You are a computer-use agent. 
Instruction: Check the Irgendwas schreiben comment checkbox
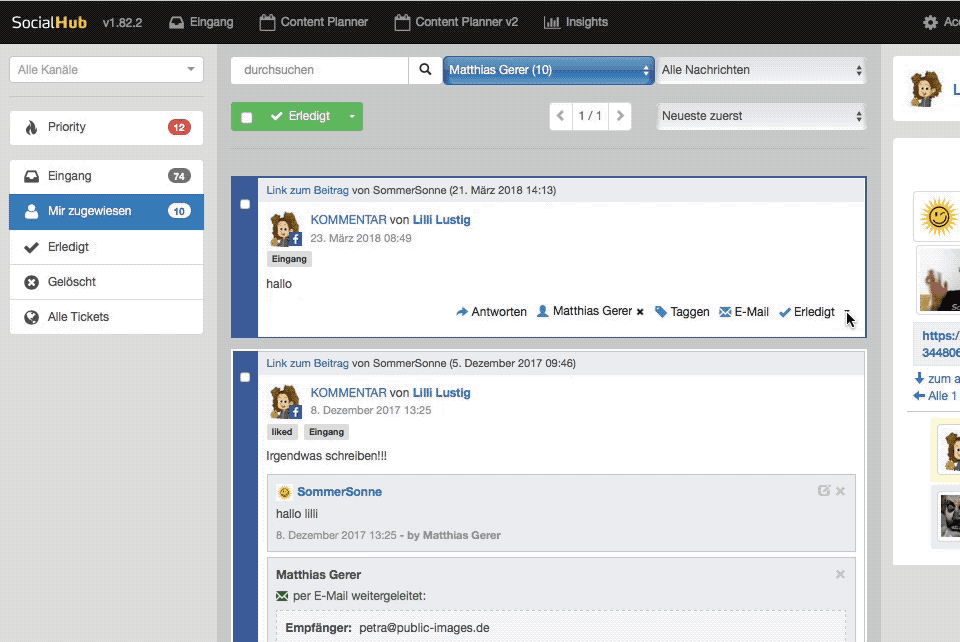point(245,377)
